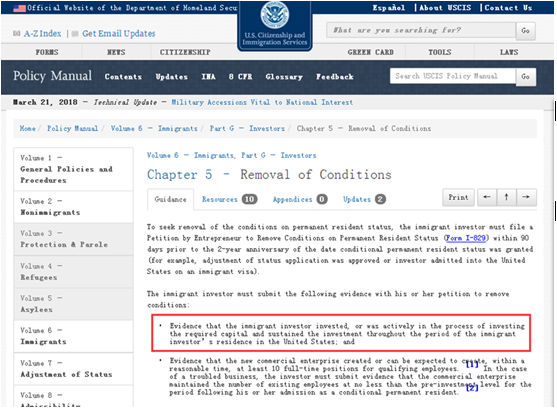The height and width of the screenshot is (416, 557).
Task: Click the Policy Manual search Go button
Action: pyautogui.click(x=526, y=76)
